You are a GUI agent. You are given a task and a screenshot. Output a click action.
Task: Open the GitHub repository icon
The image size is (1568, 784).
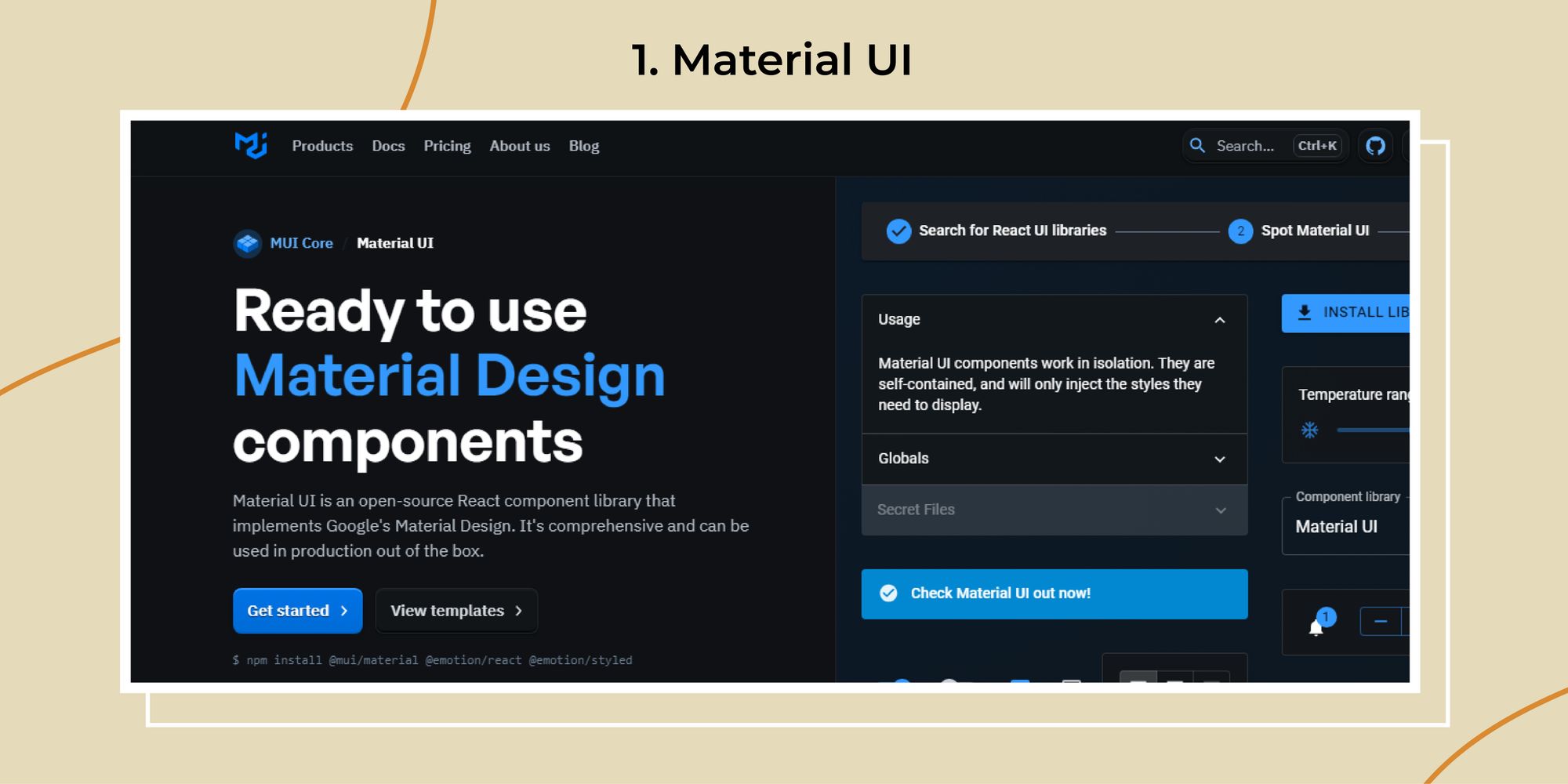(1375, 146)
